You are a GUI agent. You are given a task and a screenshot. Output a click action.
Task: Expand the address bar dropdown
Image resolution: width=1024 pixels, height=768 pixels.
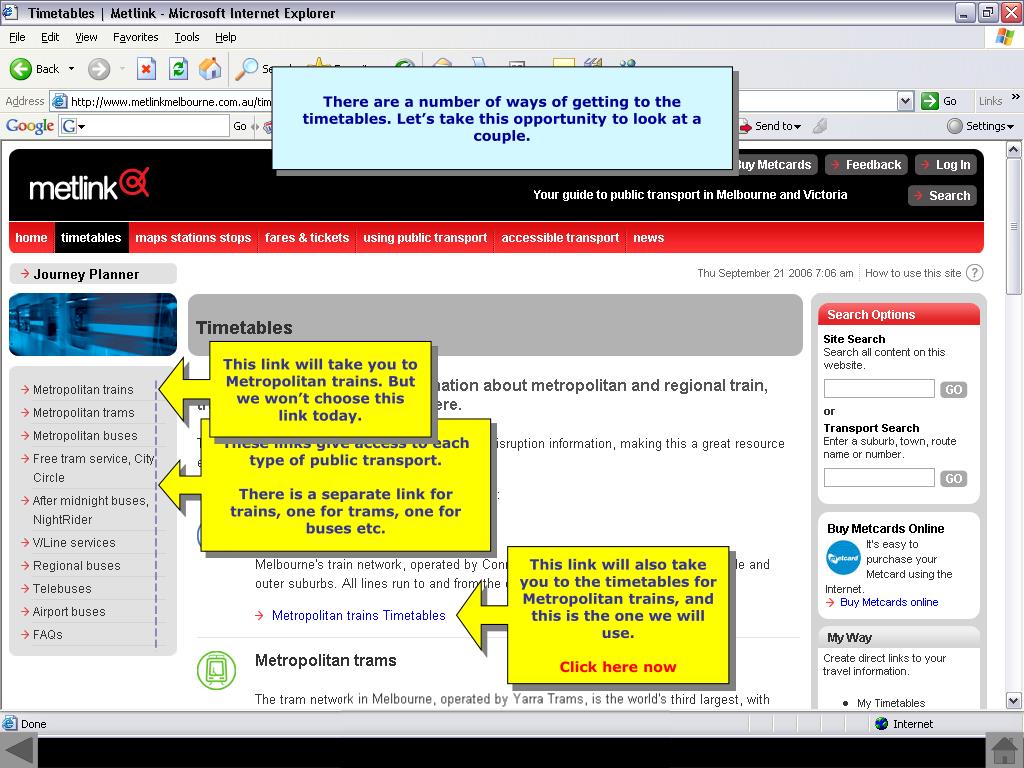905,101
